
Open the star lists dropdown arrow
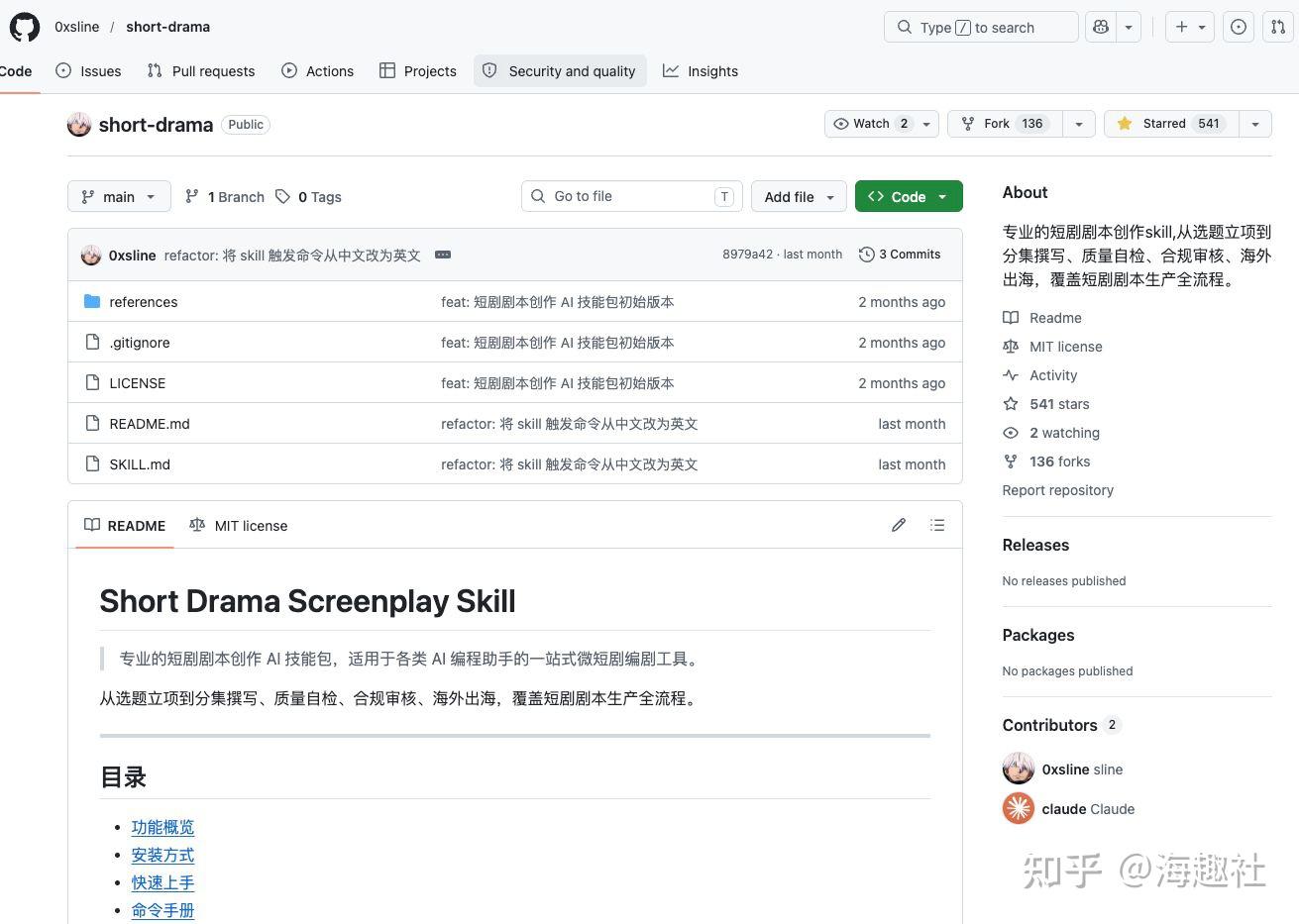click(x=1255, y=124)
